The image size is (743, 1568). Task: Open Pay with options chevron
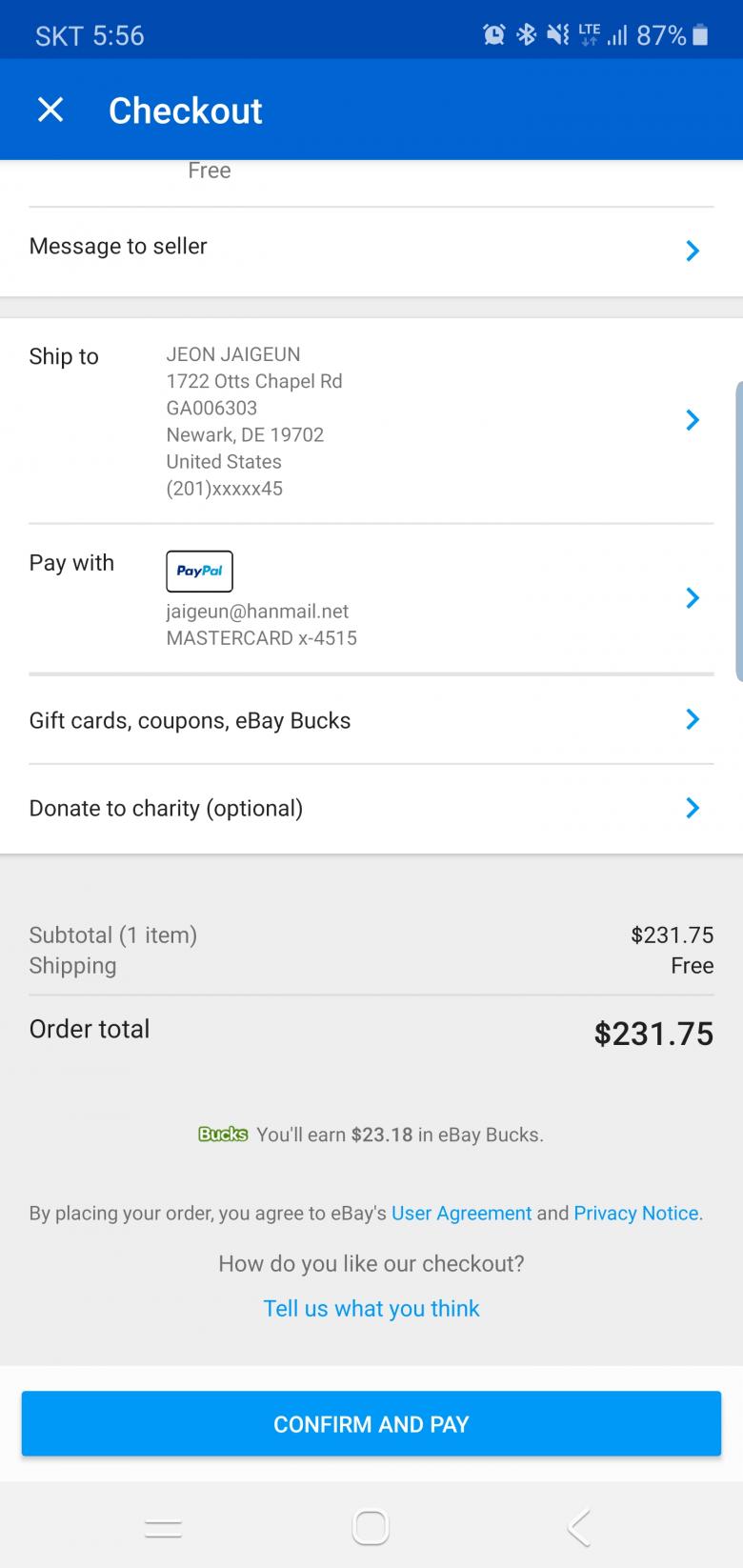click(x=693, y=598)
